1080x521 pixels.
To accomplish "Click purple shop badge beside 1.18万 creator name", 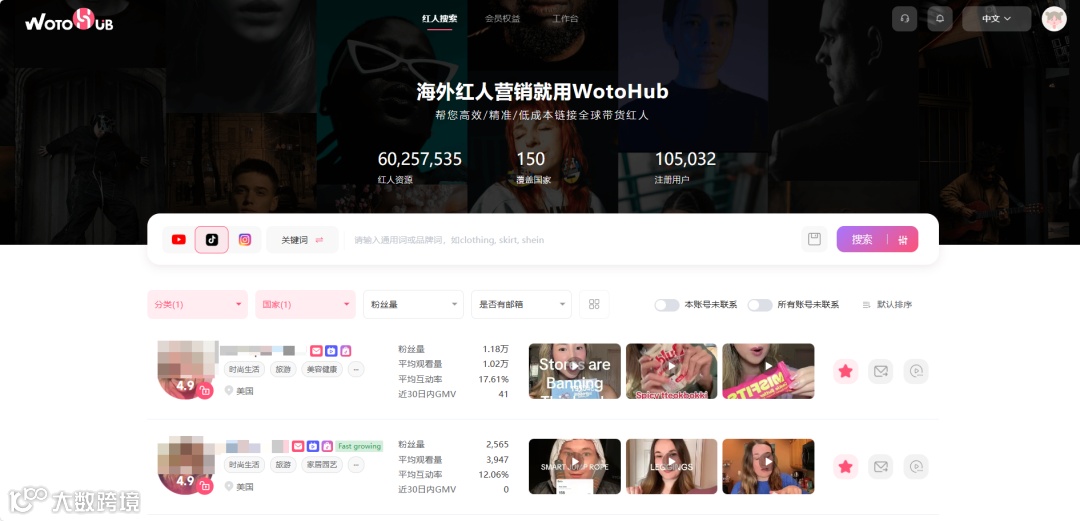I will click(x=346, y=350).
